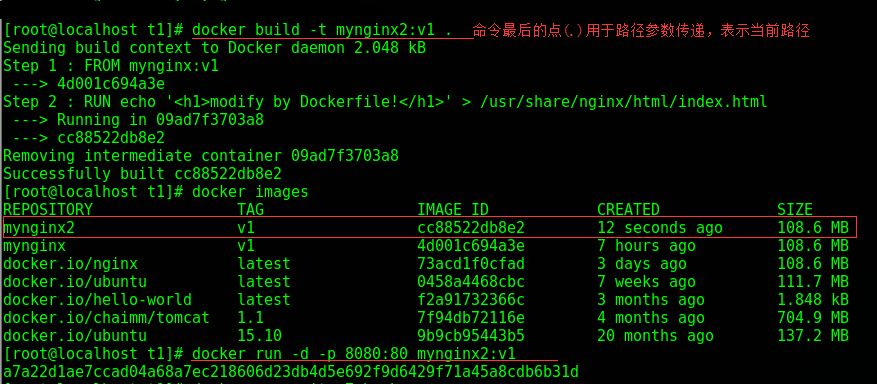This screenshot has height=384, width=877.
Task: Click the 'docker images' command
Action: coord(251,192)
